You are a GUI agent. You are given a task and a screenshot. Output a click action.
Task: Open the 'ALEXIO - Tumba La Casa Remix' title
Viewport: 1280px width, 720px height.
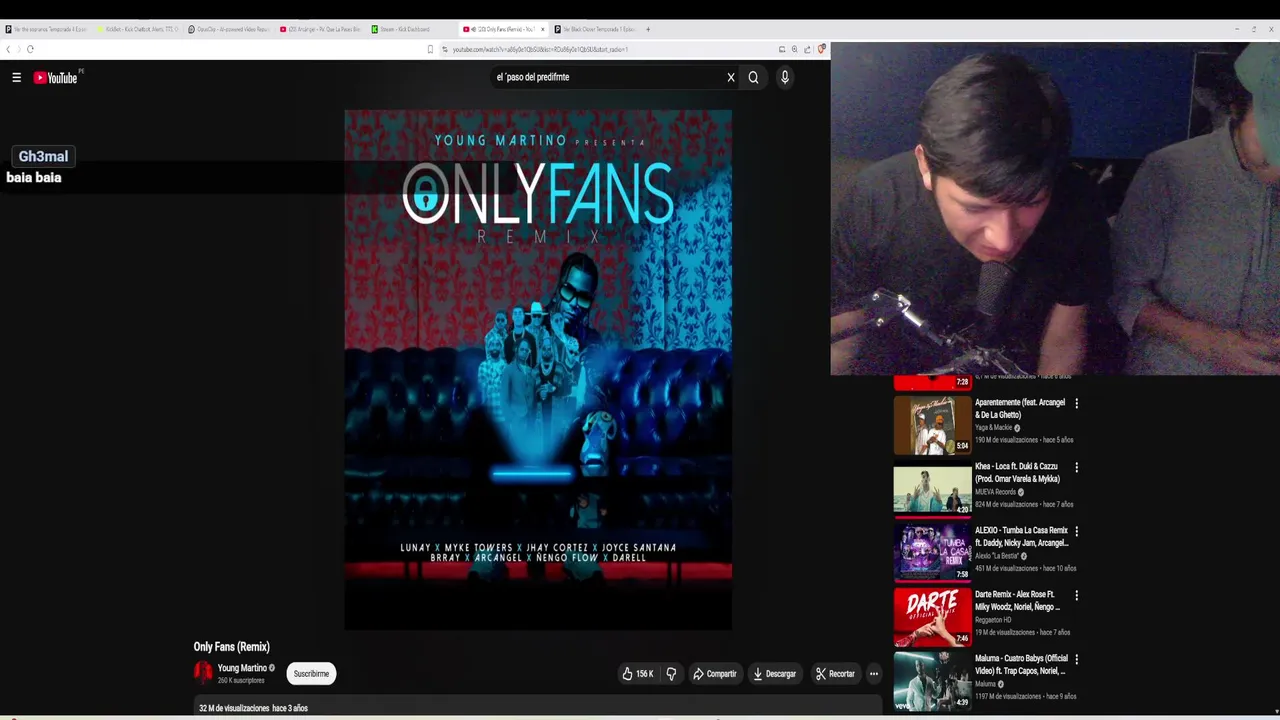point(1021,537)
